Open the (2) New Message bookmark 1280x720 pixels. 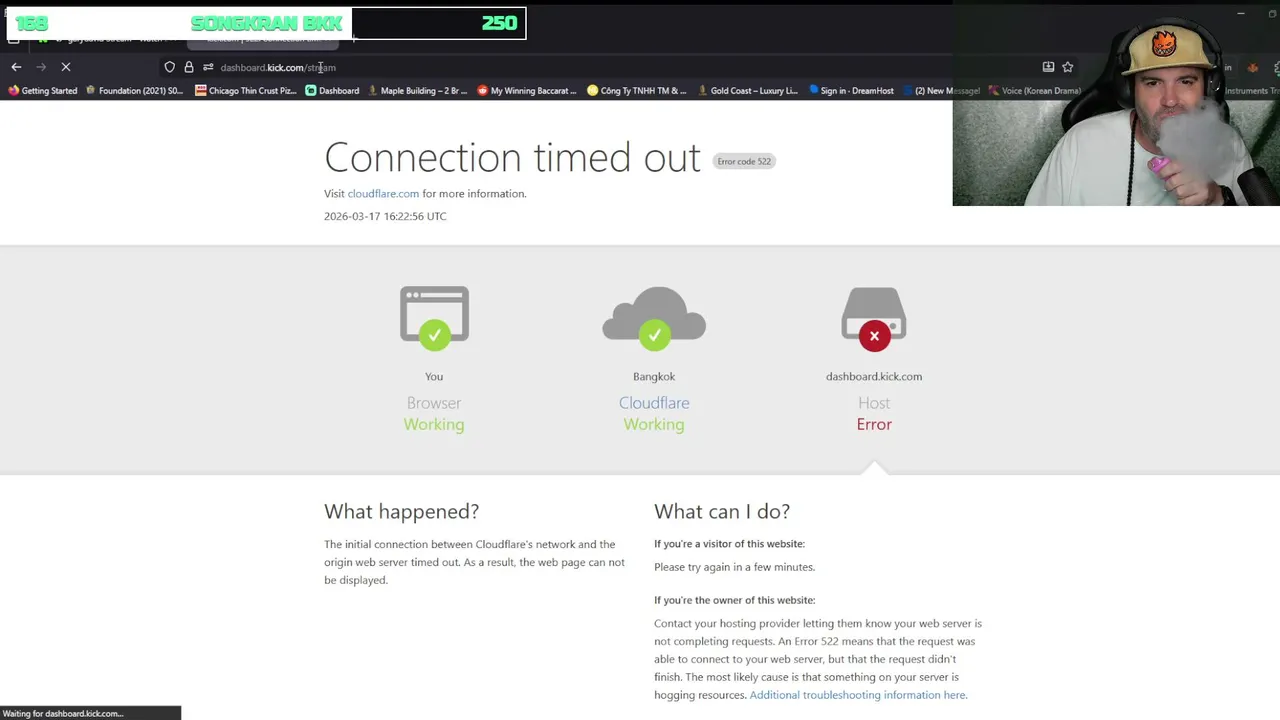[942, 91]
